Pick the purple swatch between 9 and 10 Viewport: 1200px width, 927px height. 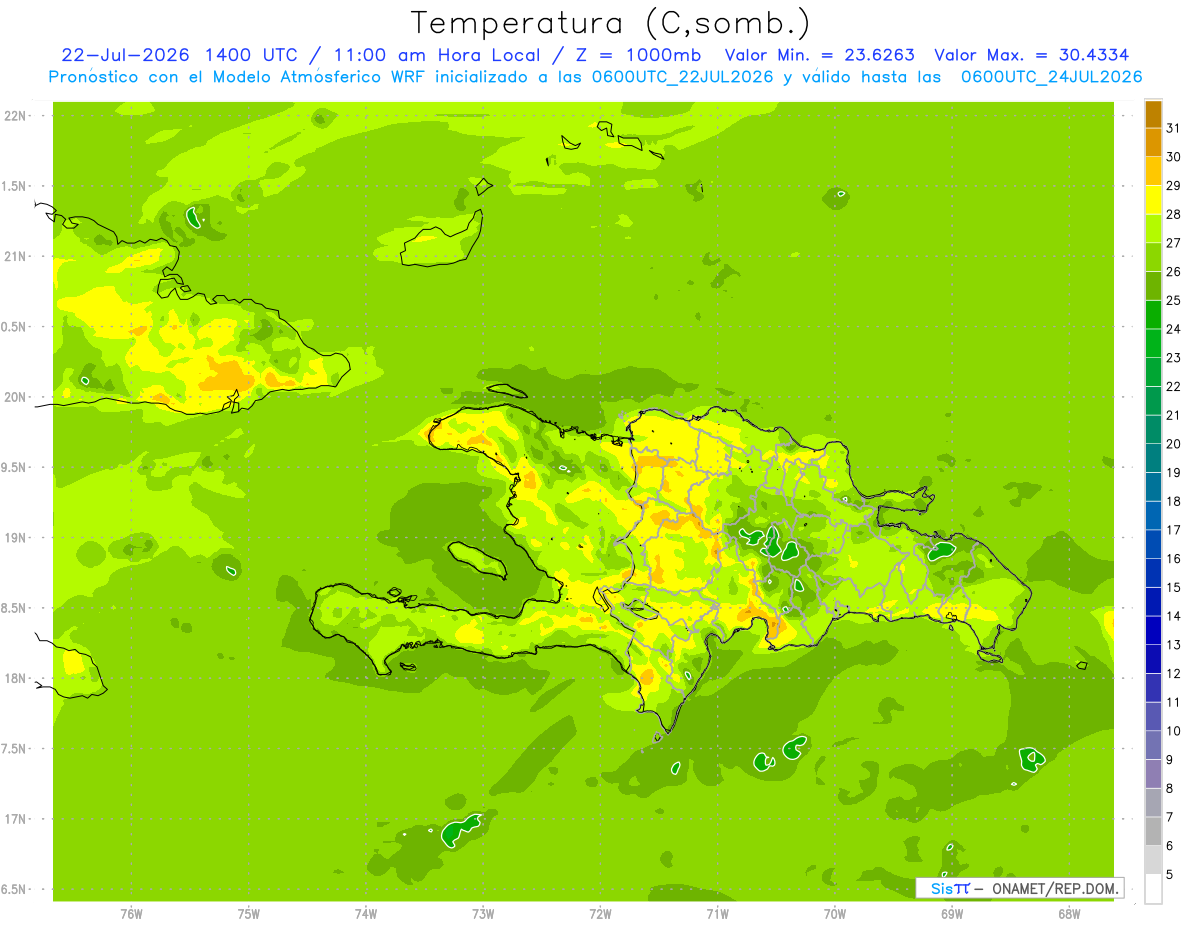1153,745
